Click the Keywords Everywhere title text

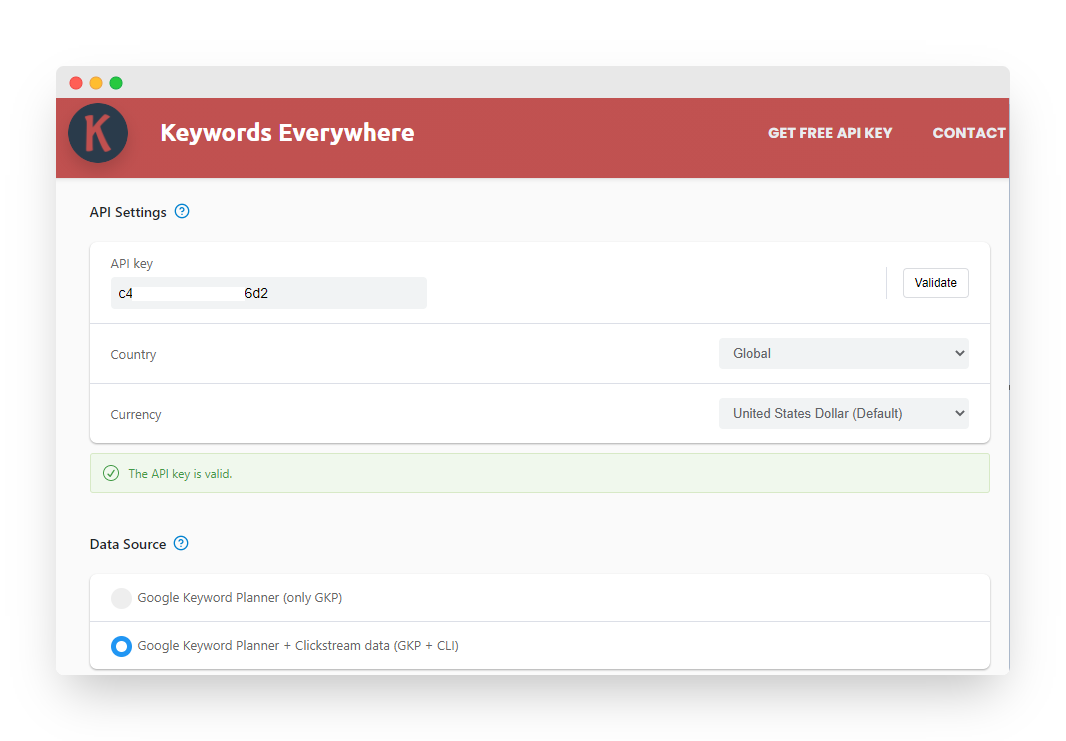coord(287,133)
